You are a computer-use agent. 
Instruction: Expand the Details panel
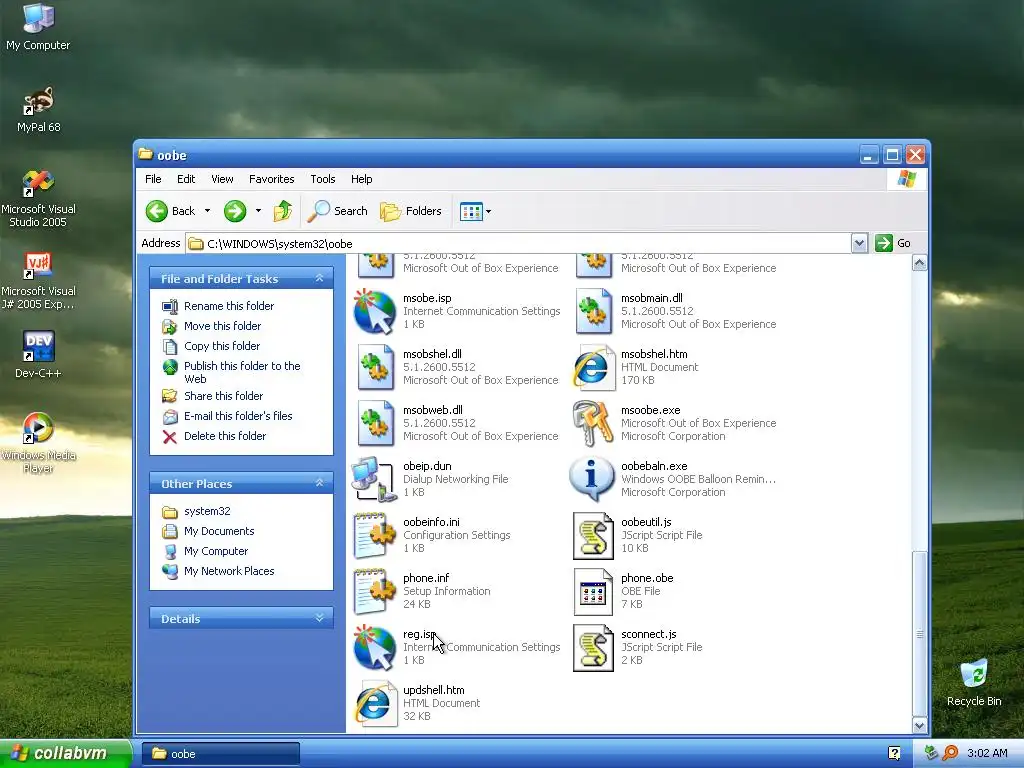point(319,618)
